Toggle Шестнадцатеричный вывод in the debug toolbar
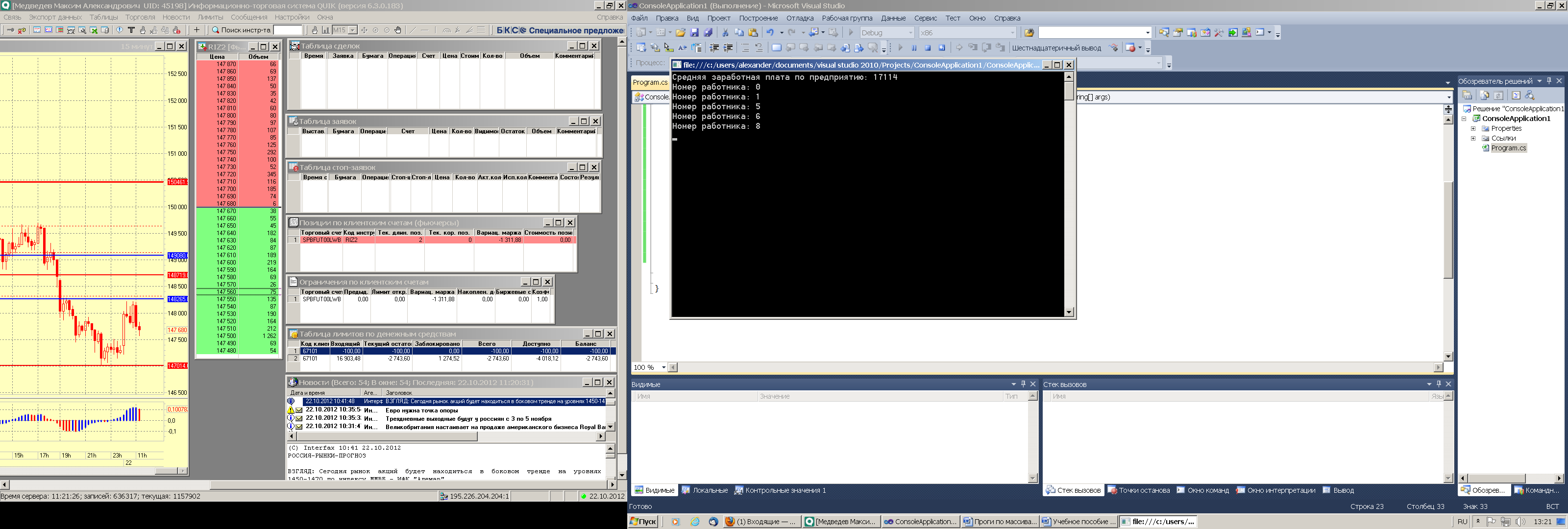Image resolution: width=1568 pixels, height=529 pixels. 1056,48
